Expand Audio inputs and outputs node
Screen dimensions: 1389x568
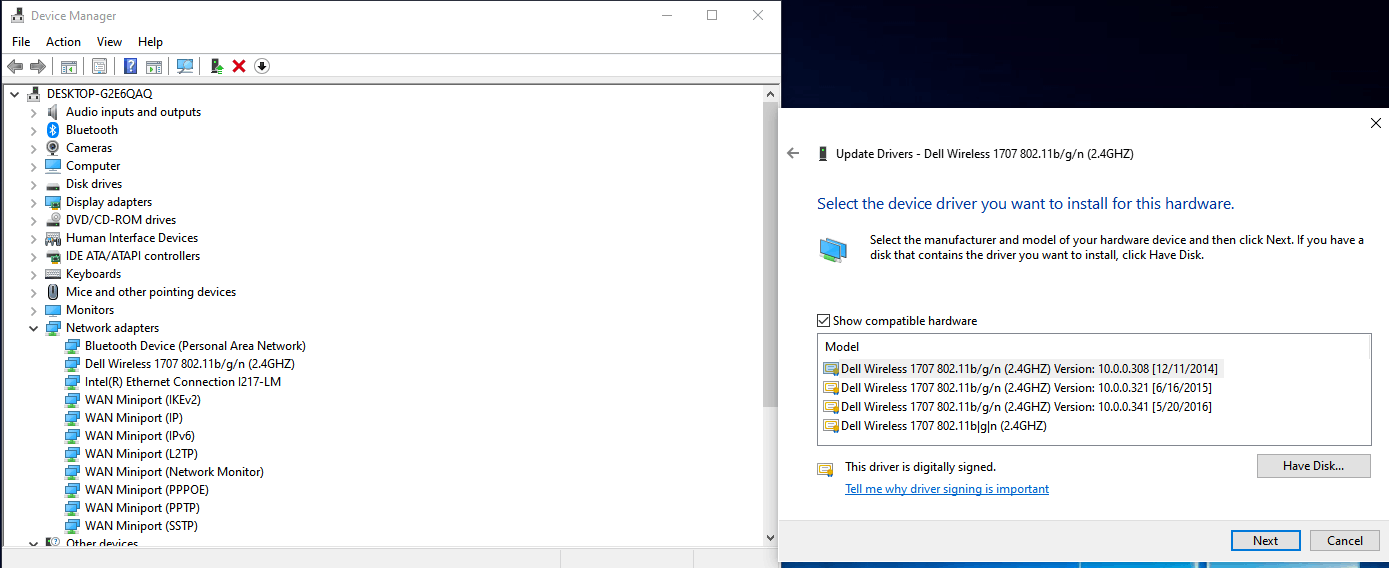point(33,112)
